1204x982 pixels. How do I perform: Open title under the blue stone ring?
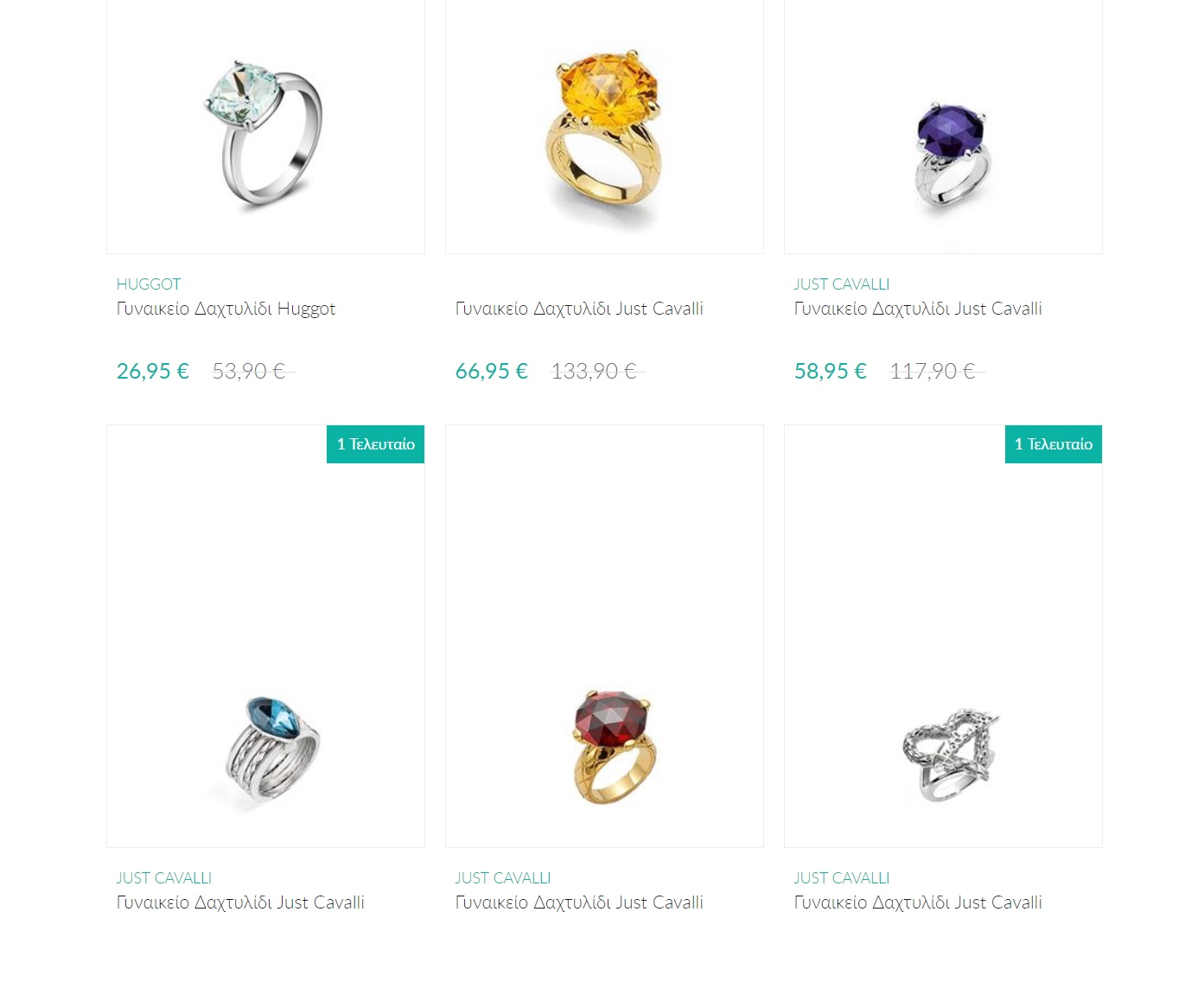click(240, 903)
